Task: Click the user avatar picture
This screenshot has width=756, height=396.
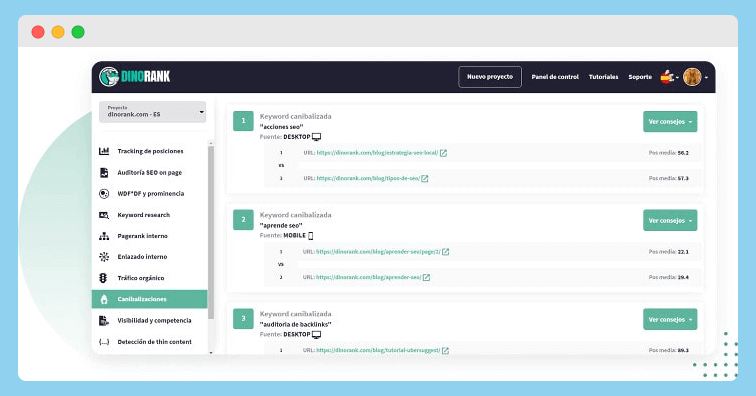Action: coord(692,77)
